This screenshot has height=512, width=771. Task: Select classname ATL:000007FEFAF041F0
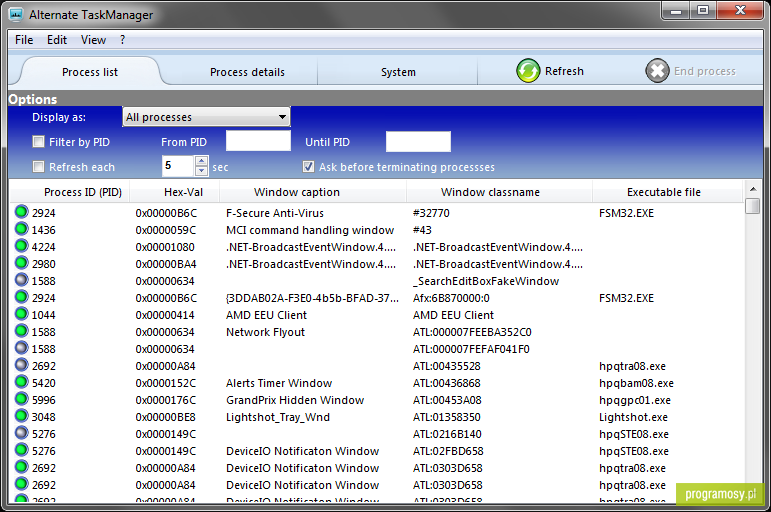[x=471, y=349]
